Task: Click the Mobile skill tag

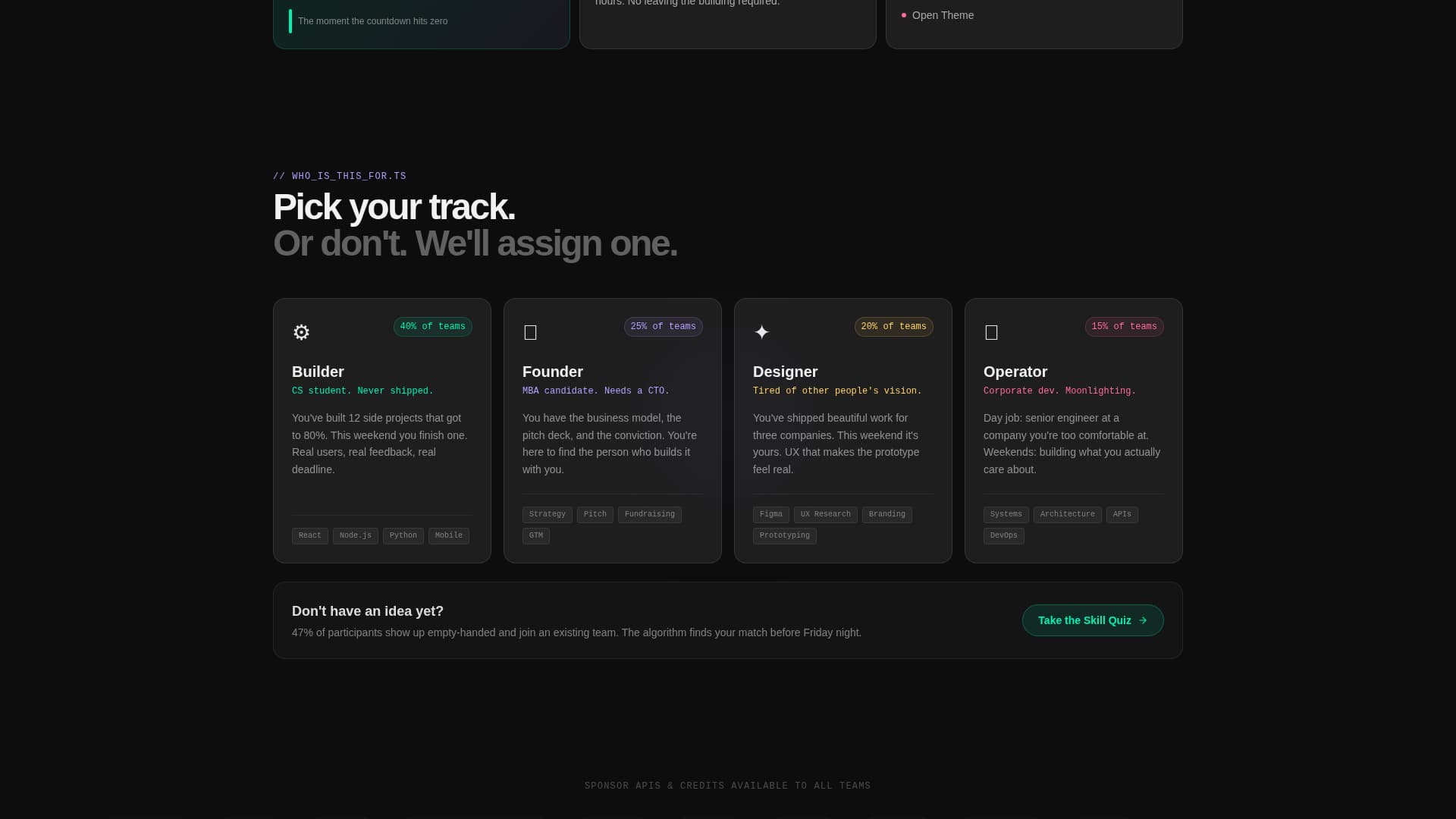Action: (x=449, y=536)
